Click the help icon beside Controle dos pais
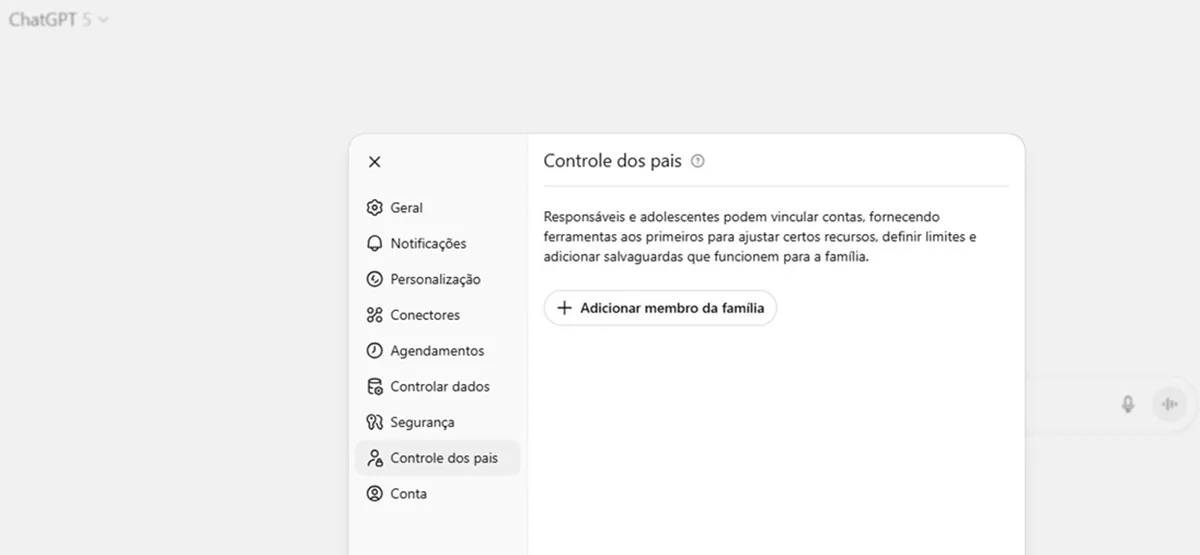The height and width of the screenshot is (555, 1200). (x=698, y=161)
